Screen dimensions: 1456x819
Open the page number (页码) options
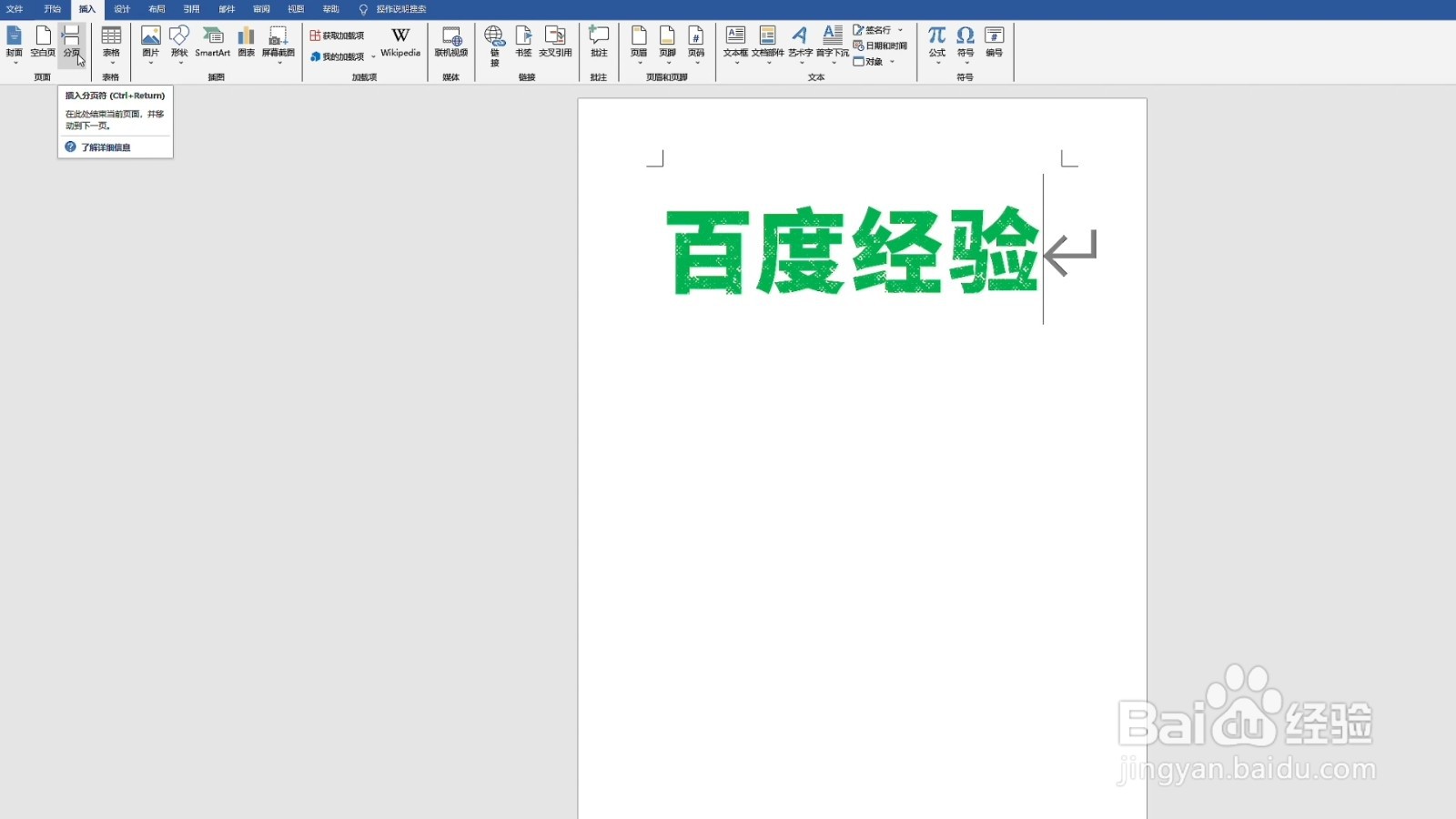point(696,44)
